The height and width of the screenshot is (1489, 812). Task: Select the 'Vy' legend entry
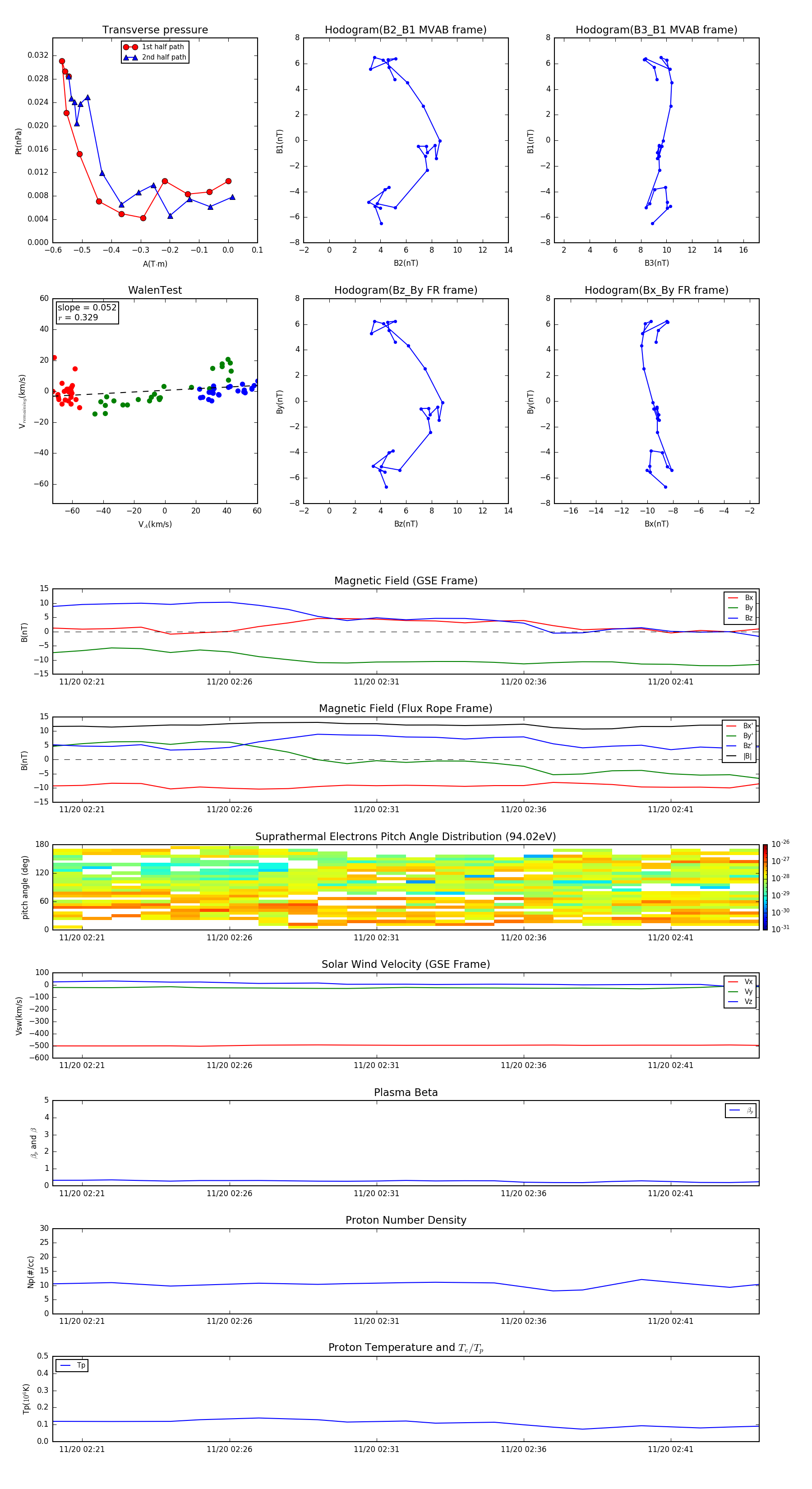740,991
